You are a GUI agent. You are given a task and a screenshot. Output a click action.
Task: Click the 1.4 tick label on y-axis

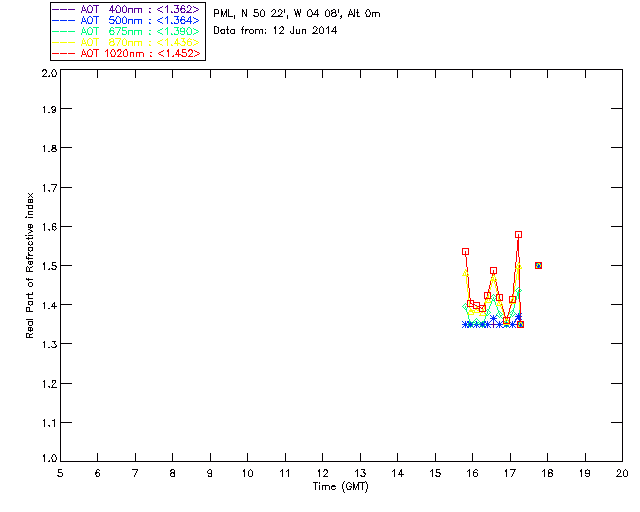49,305
